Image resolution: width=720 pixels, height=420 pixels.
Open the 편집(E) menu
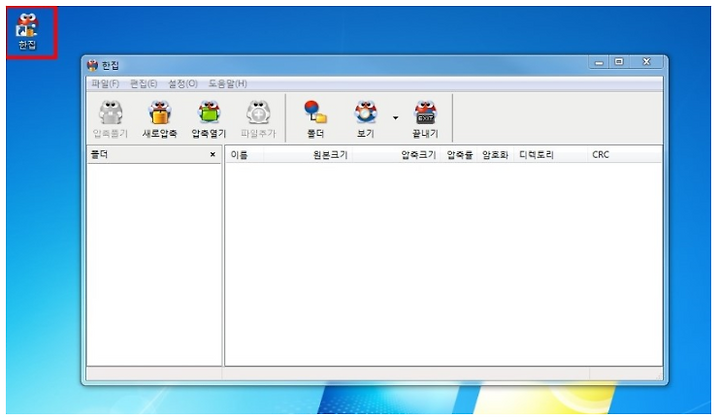[x=144, y=84]
